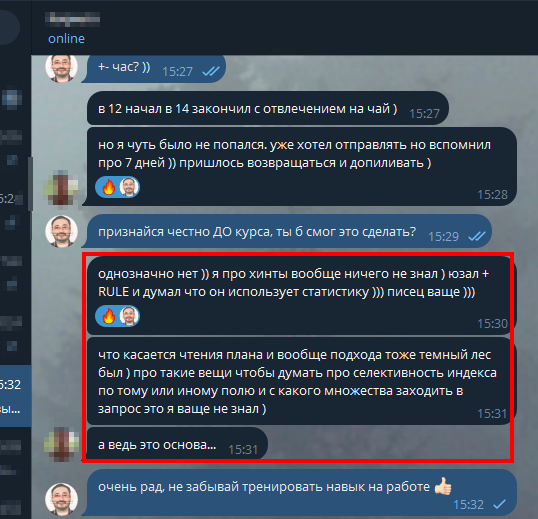Click blurred avatar beside 'а ведь это основа' message

61,444
